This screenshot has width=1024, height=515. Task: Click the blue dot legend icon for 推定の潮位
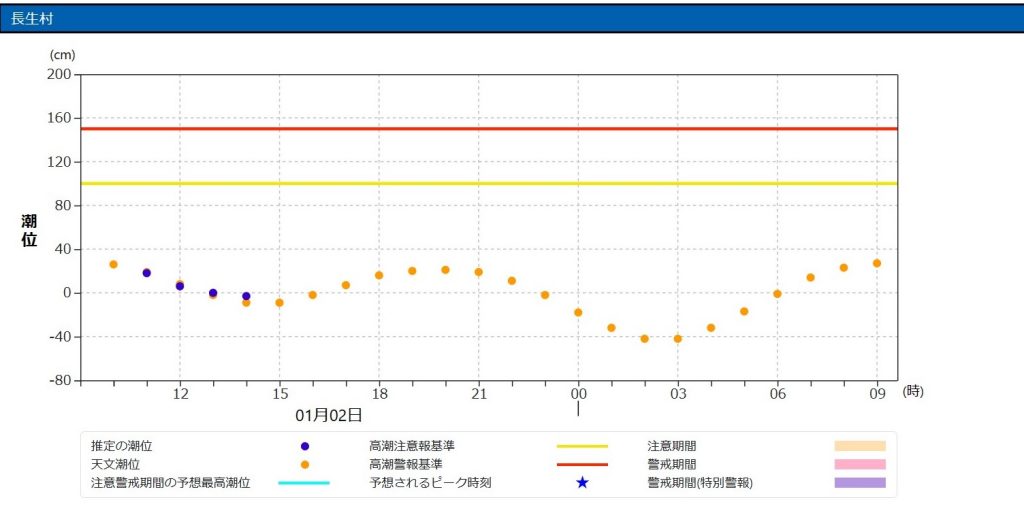(x=304, y=446)
